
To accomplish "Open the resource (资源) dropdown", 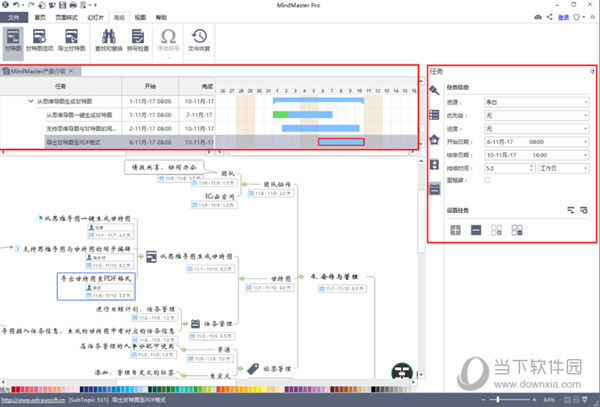I will 536,102.
